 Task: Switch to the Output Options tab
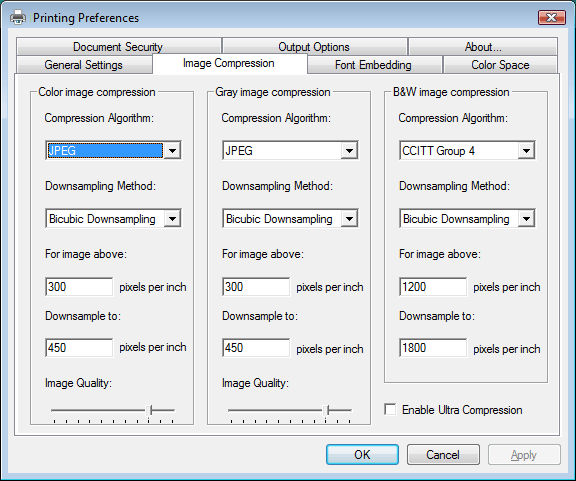click(314, 47)
